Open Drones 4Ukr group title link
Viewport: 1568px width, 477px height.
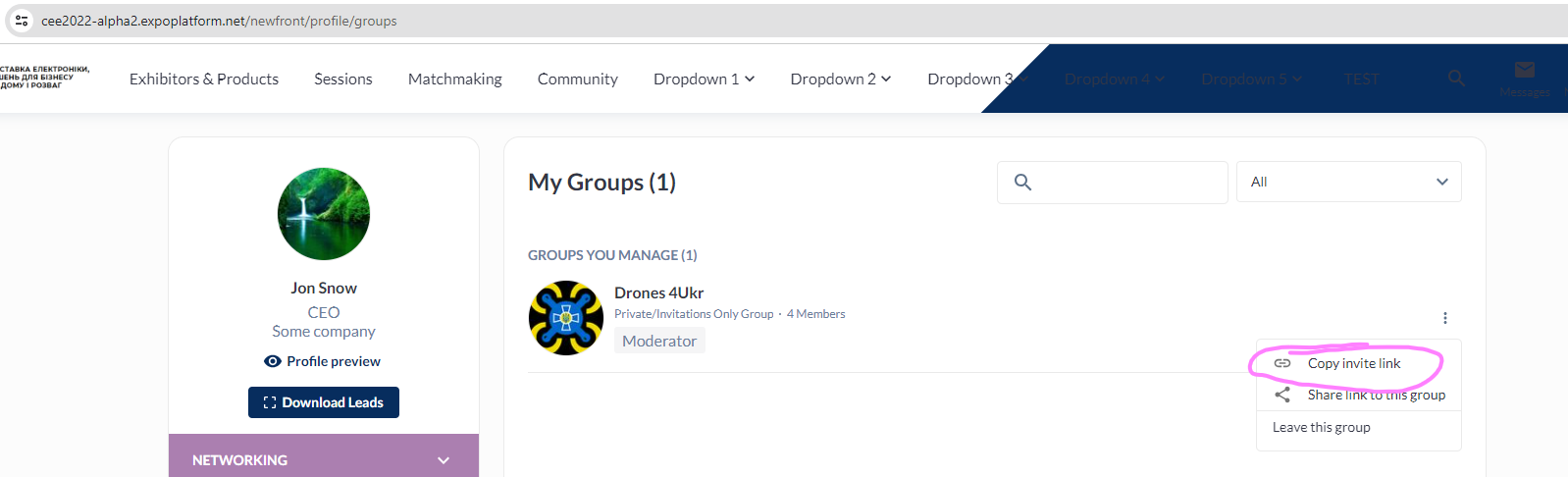pos(658,292)
